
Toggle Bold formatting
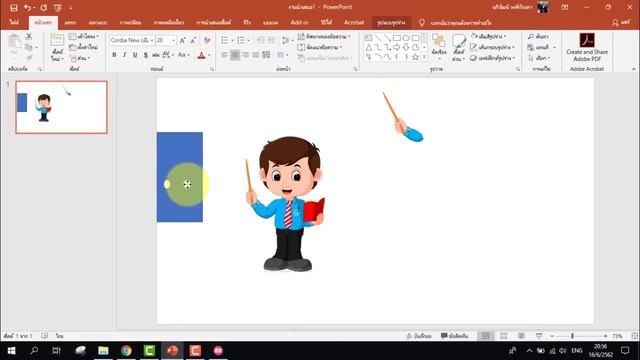(114, 55)
